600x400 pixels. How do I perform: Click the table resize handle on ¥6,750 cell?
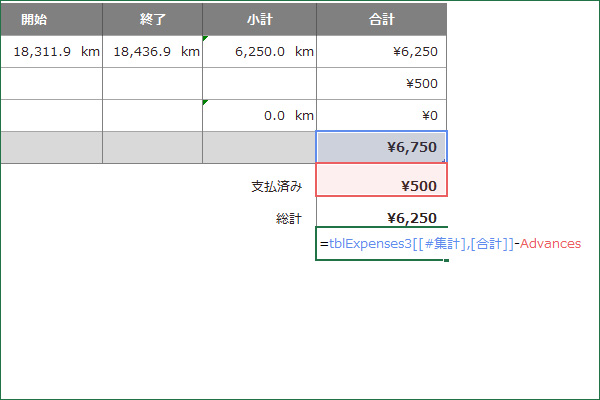pos(444,161)
